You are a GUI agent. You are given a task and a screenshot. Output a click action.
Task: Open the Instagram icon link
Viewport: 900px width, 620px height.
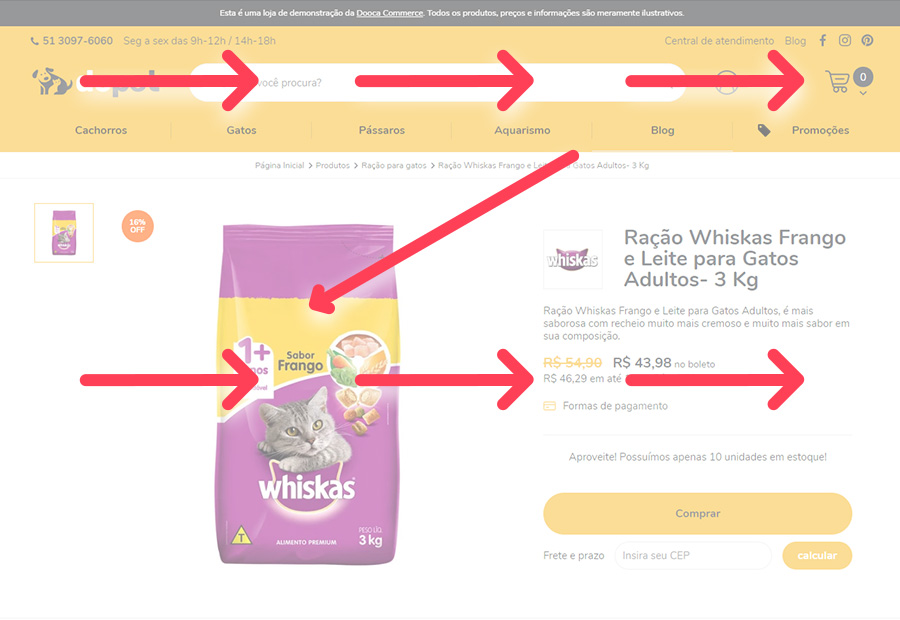click(x=845, y=40)
